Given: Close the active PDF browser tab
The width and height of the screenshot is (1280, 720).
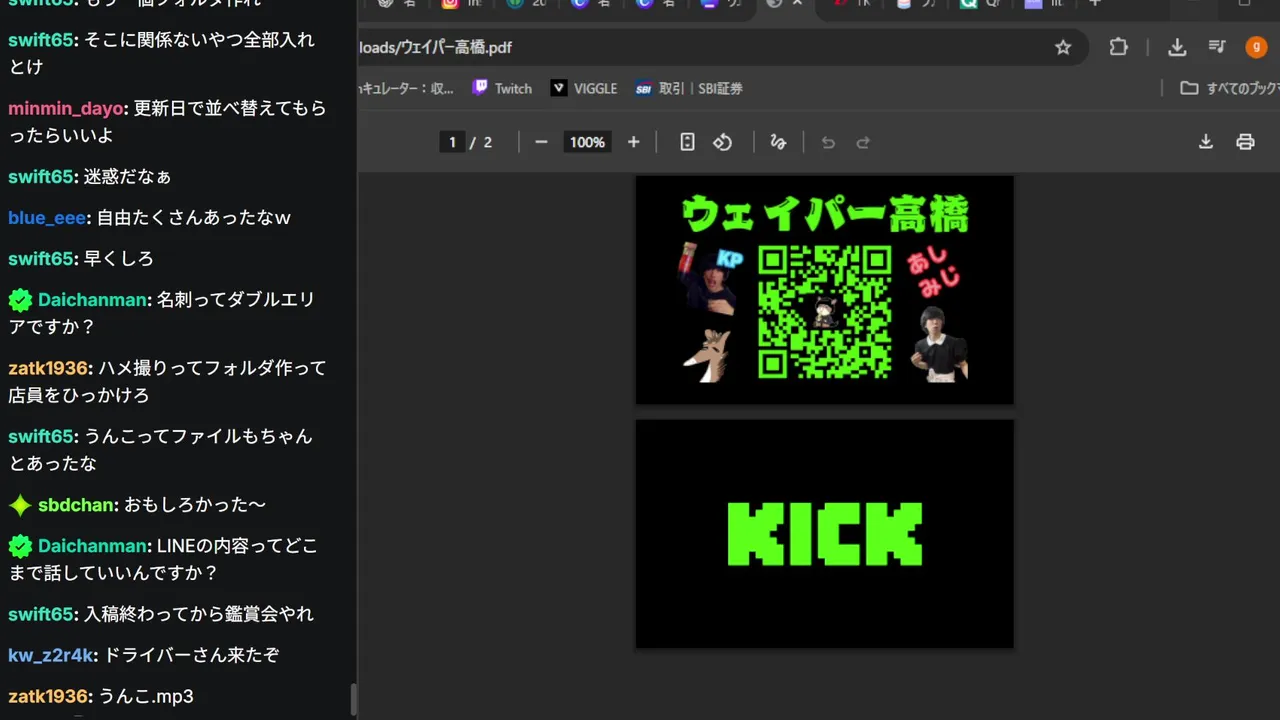Looking at the screenshot, I should click(797, 3).
